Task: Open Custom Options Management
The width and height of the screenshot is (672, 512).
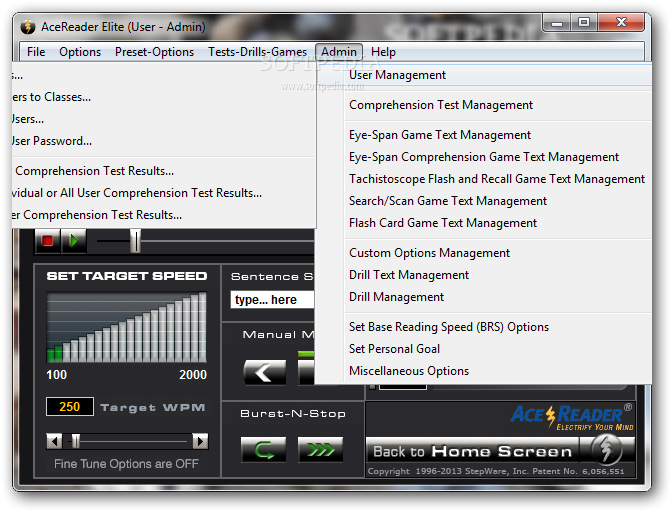Action: (484, 253)
